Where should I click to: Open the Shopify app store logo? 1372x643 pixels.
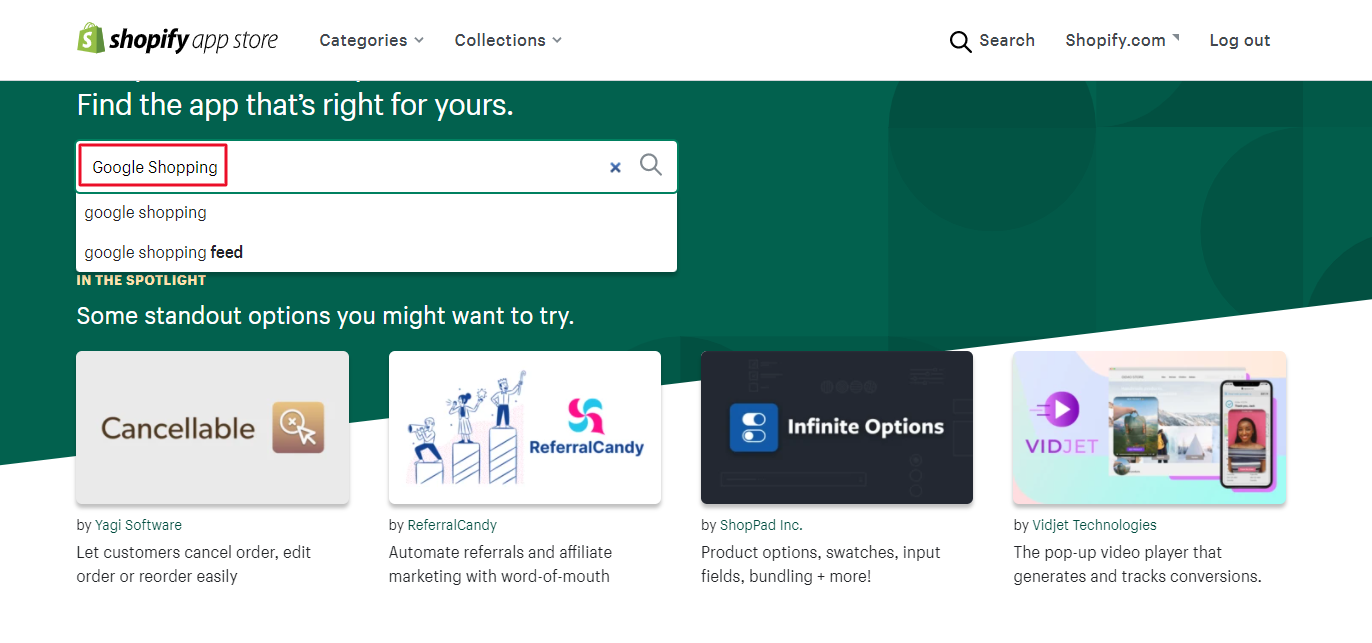(178, 40)
